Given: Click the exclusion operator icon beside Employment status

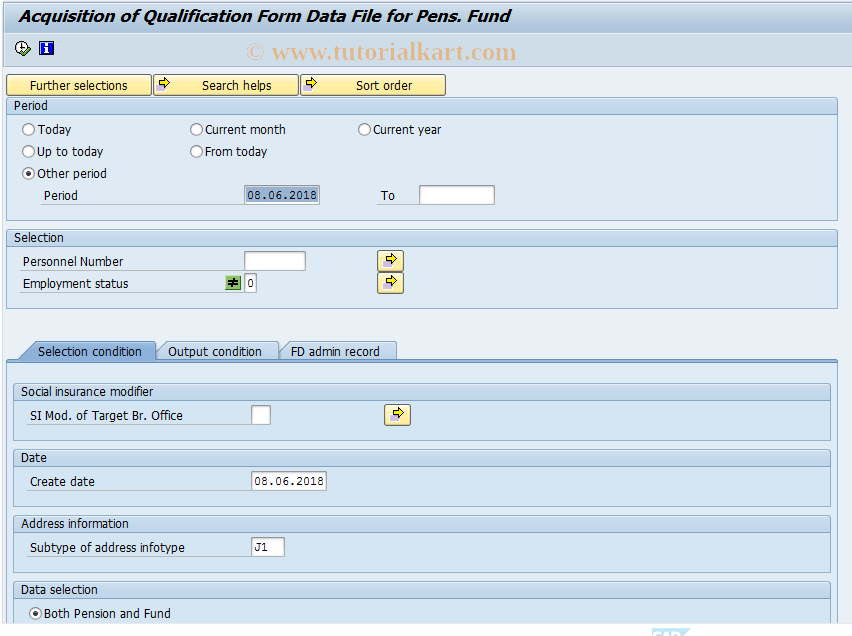Looking at the screenshot, I should click(x=233, y=283).
